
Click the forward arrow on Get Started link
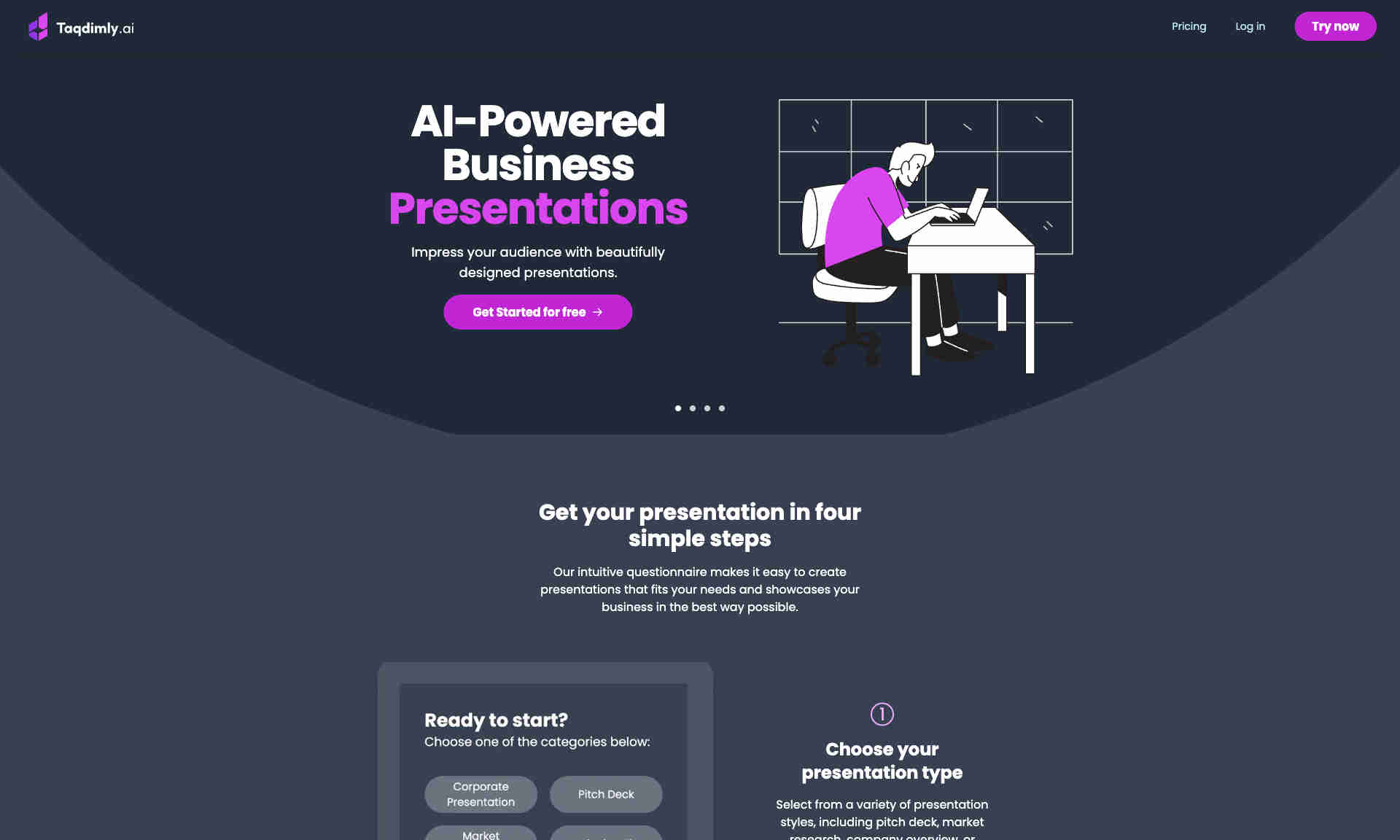[x=597, y=312]
